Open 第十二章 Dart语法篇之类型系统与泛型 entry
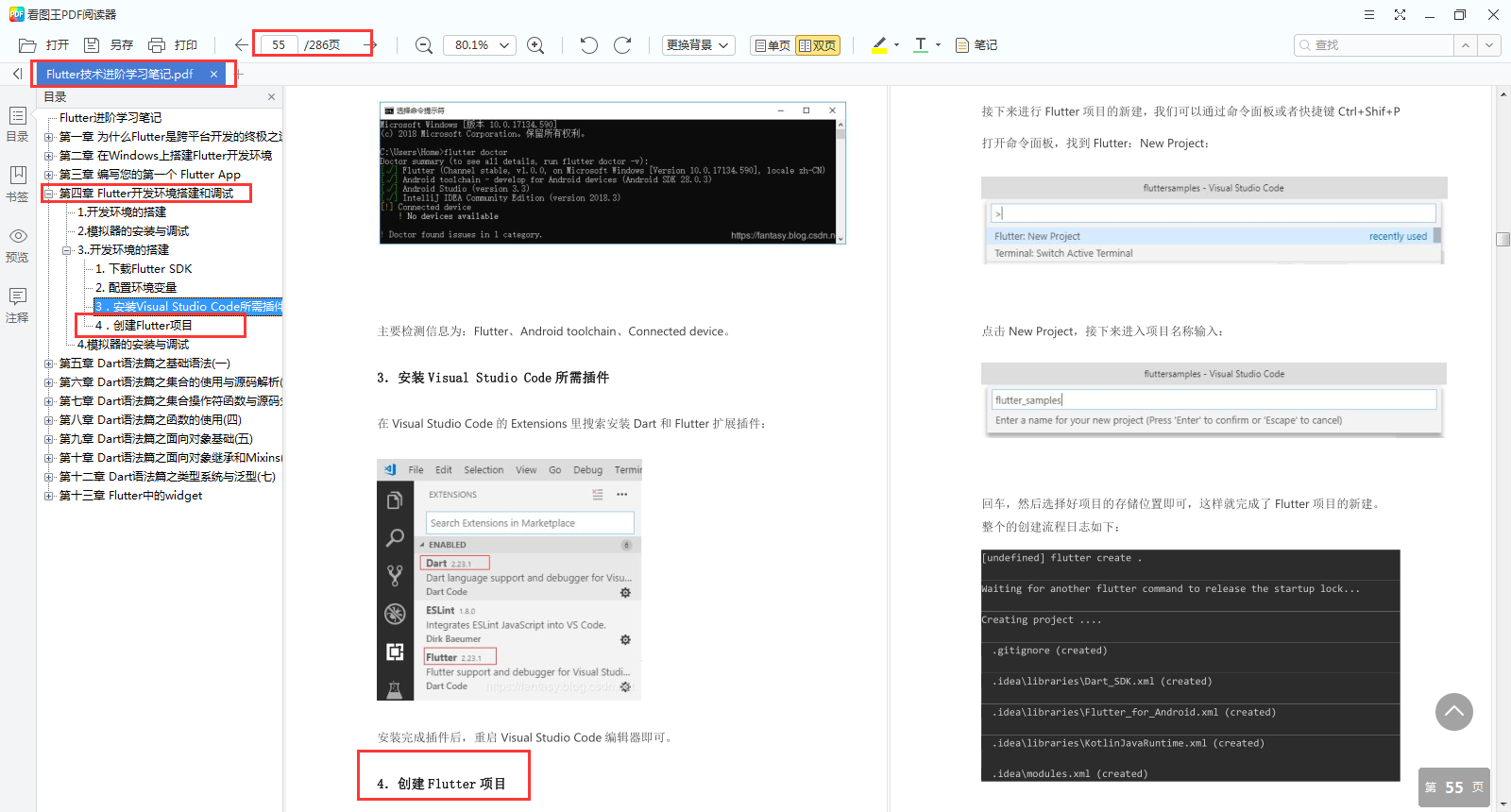 tap(167, 477)
